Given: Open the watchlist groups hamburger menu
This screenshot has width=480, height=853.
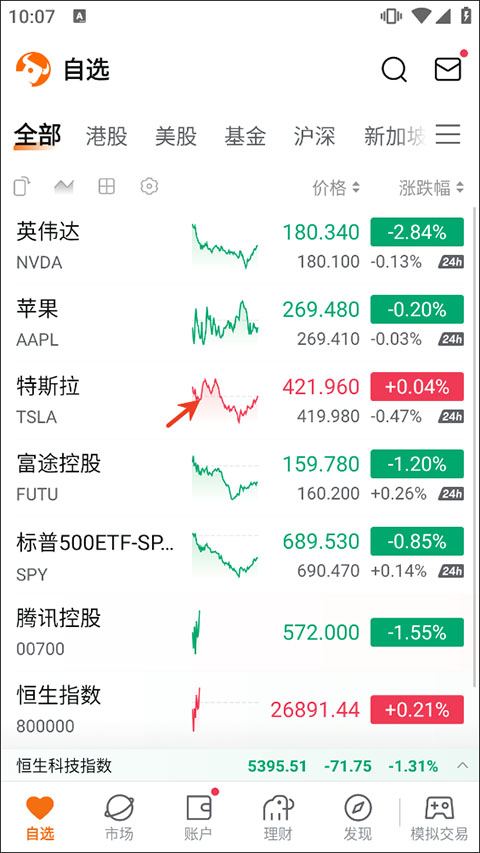Looking at the screenshot, I should [448, 134].
